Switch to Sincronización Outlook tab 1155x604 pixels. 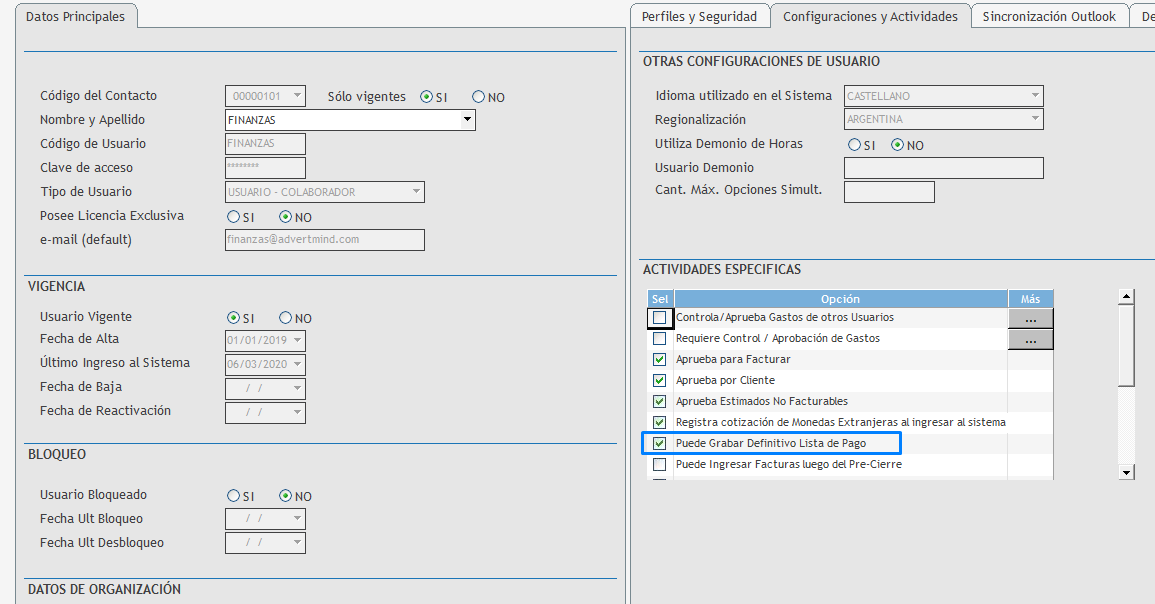tap(1048, 17)
